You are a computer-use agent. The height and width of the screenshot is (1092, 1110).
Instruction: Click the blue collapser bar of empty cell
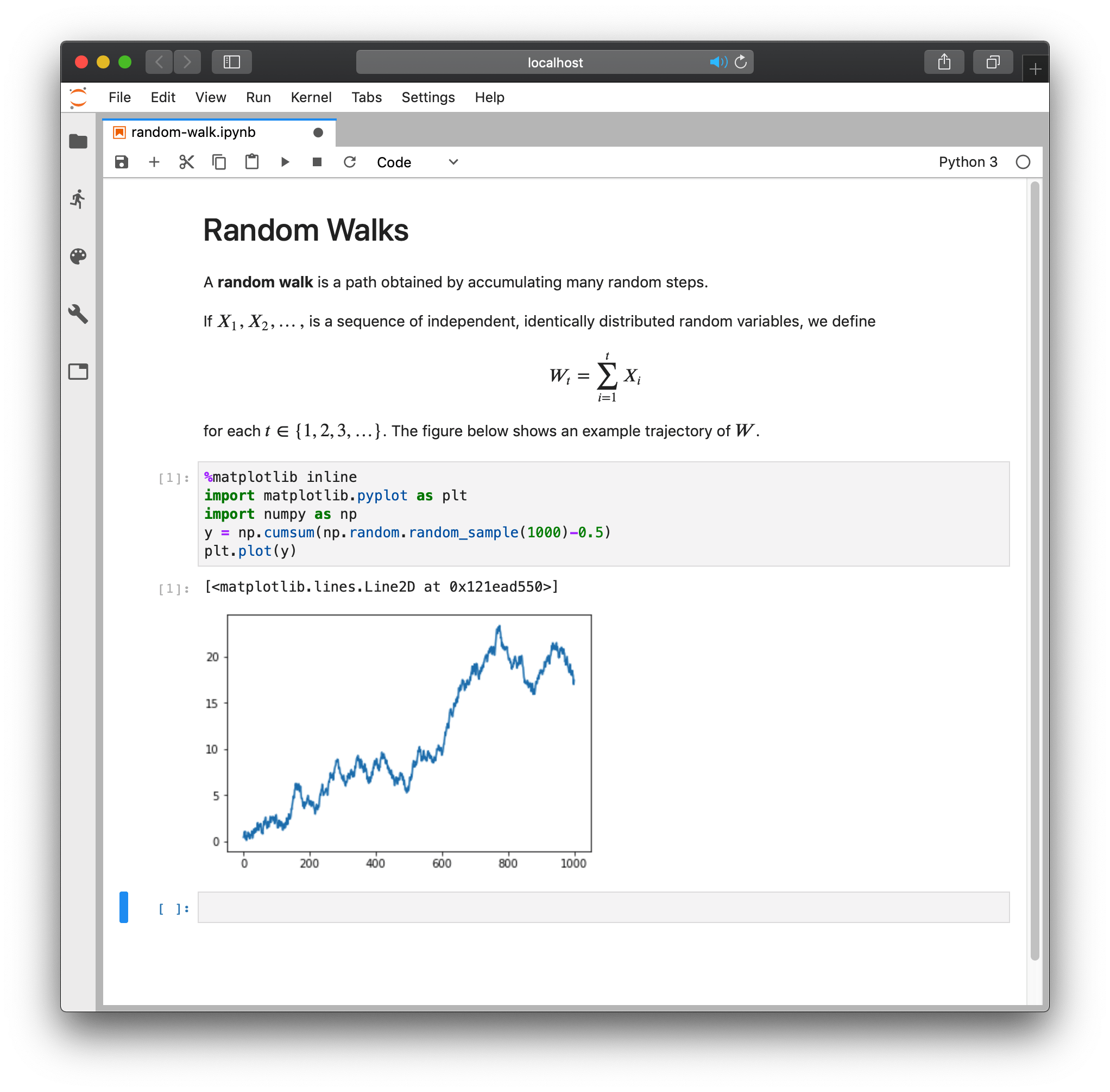pos(123,907)
